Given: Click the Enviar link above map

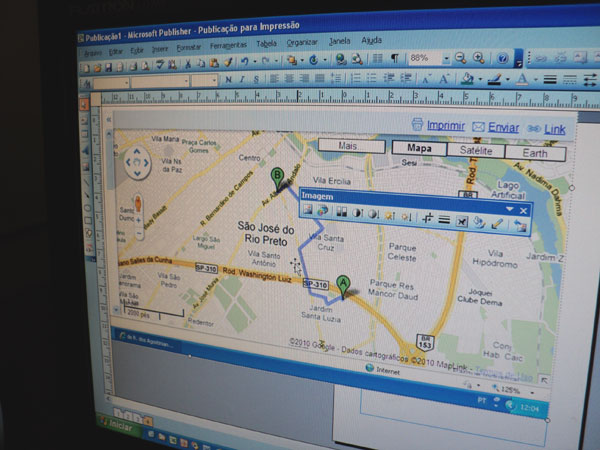Looking at the screenshot, I should [x=504, y=127].
